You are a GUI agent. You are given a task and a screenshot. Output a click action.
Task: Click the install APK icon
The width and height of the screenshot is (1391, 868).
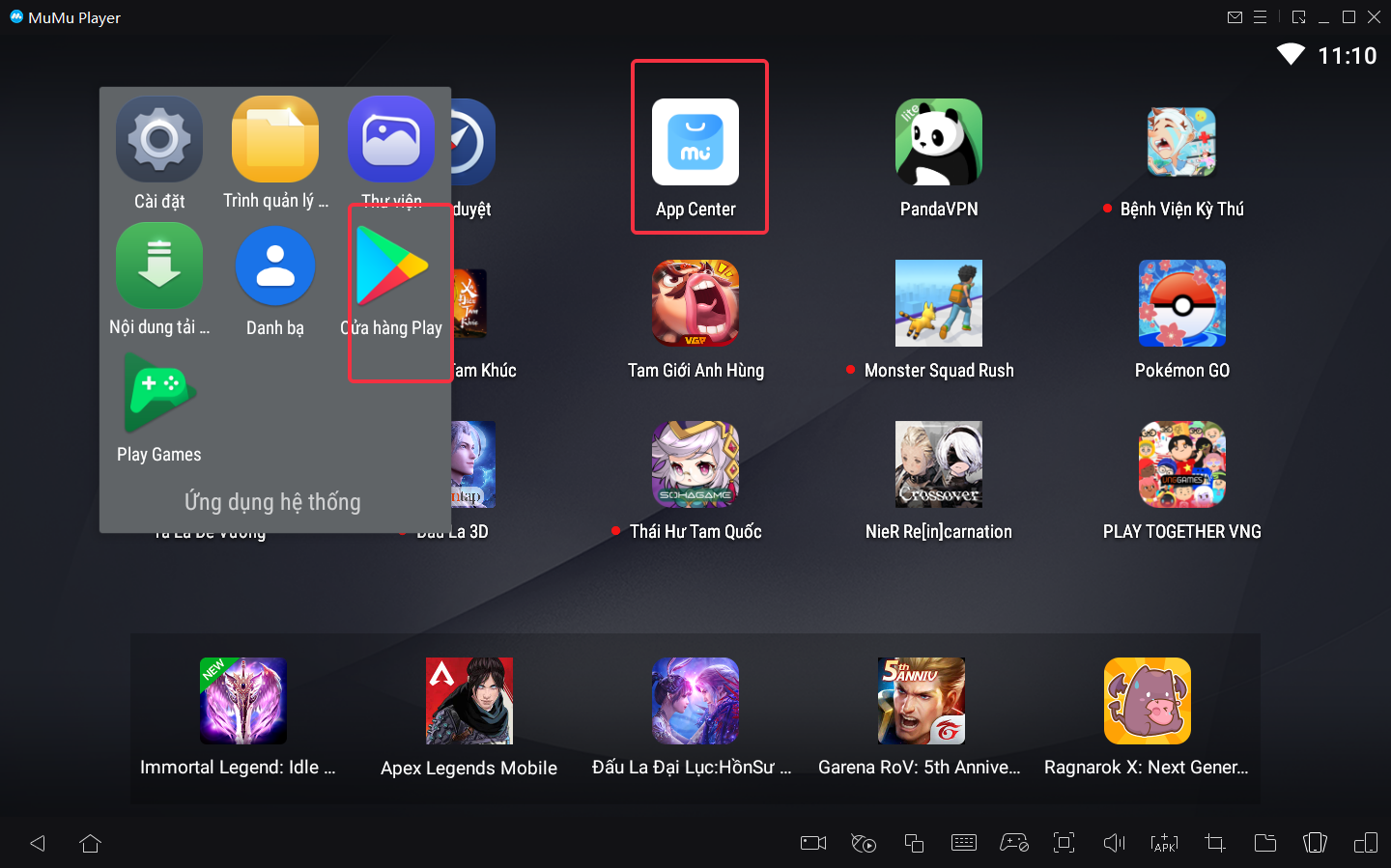click(x=1165, y=843)
